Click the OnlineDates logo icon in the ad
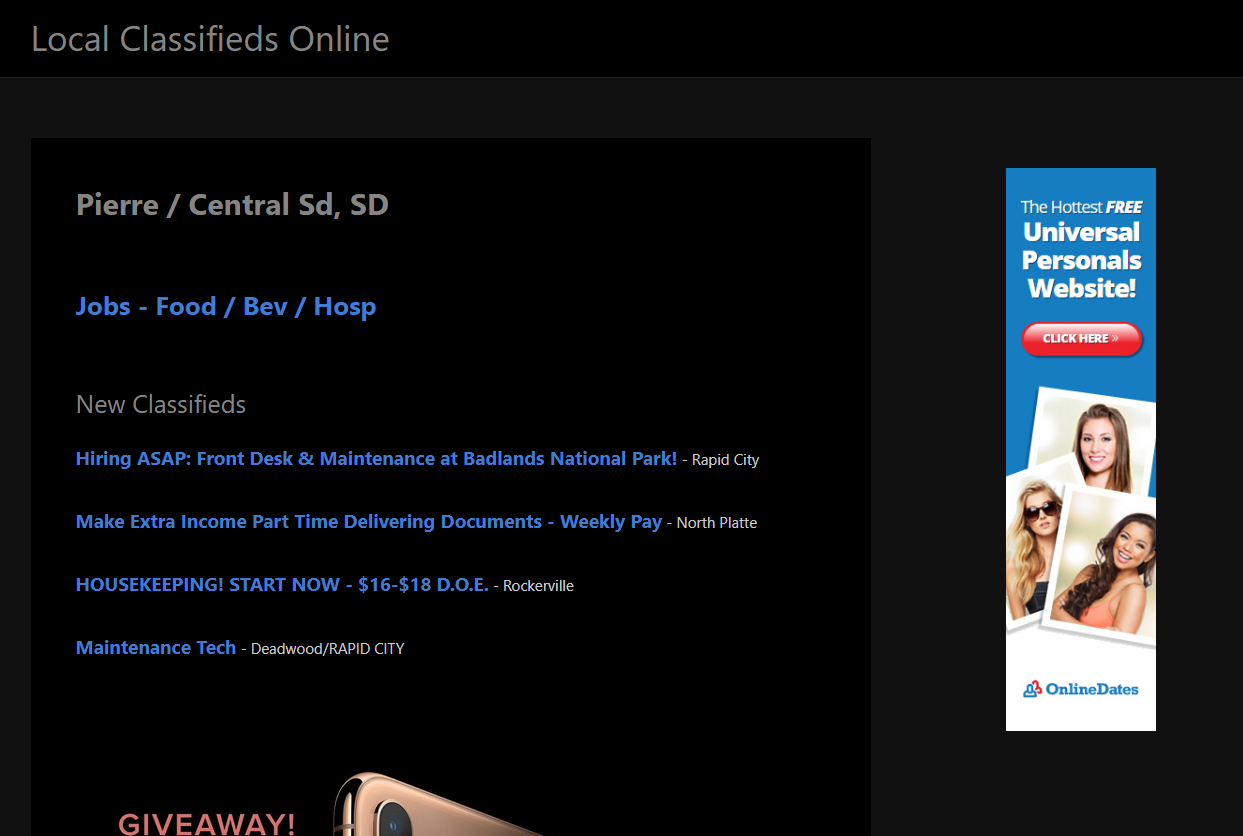The height and width of the screenshot is (836, 1243). (x=1032, y=689)
